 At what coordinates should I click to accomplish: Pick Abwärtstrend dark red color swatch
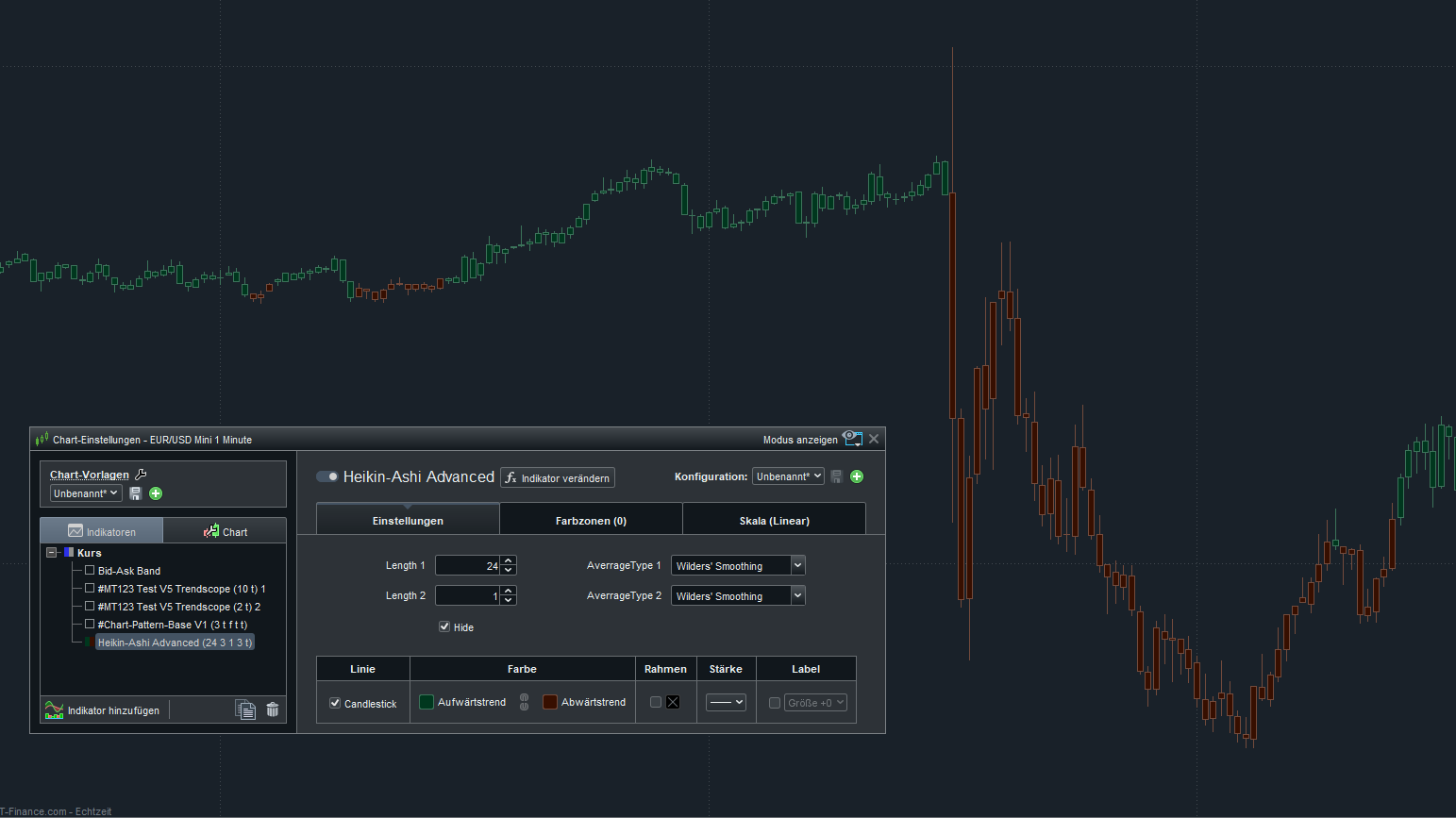click(x=550, y=702)
